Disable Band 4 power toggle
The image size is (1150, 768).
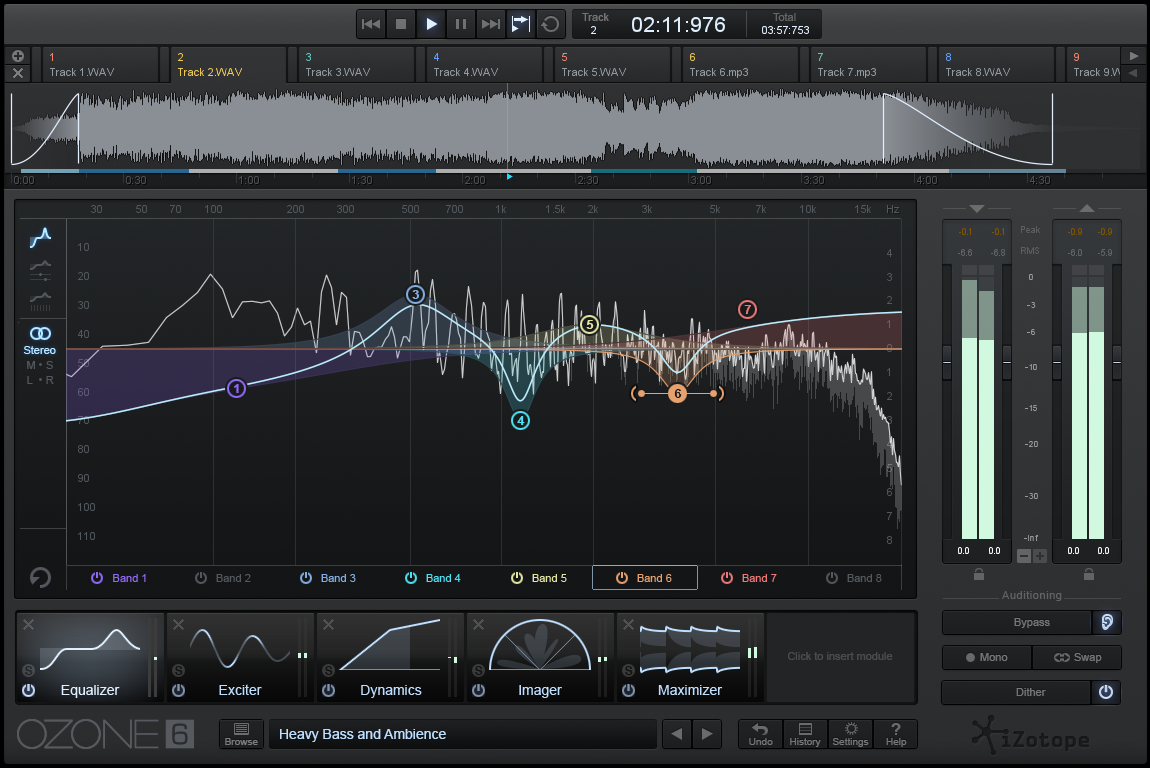[x=411, y=578]
